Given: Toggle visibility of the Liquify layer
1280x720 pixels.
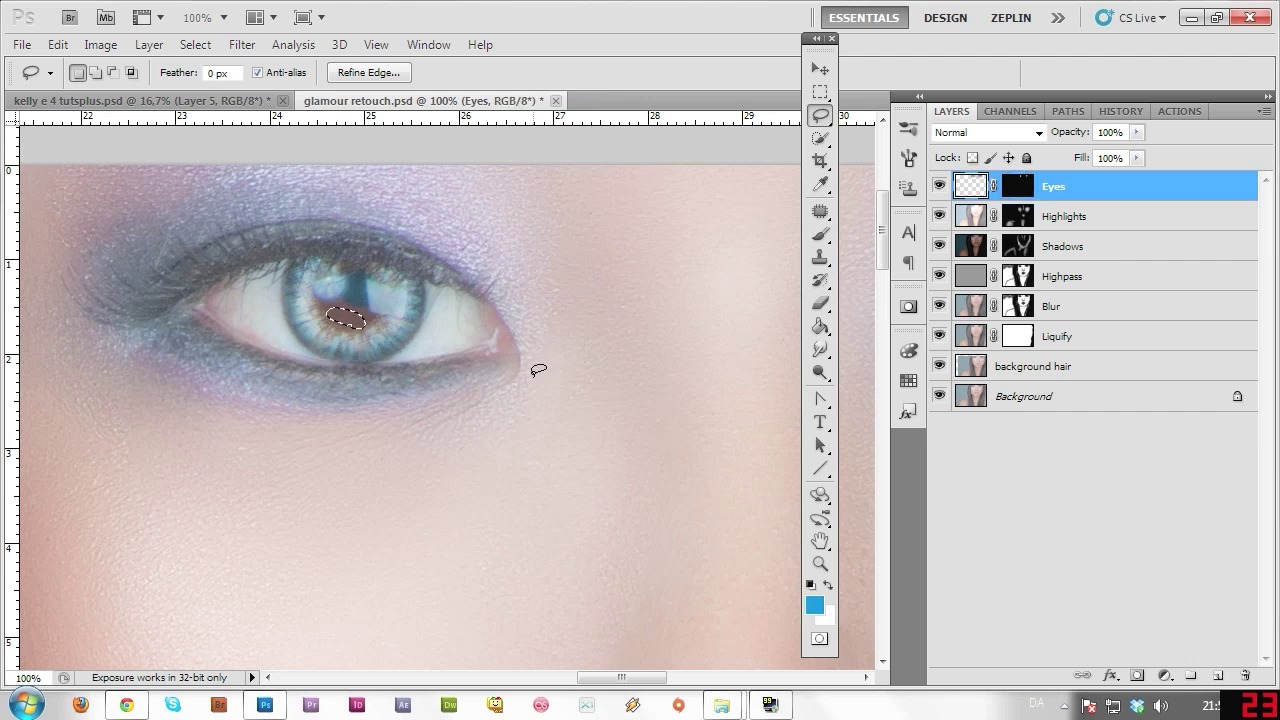Looking at the screenshot, I should click(939, 336).
